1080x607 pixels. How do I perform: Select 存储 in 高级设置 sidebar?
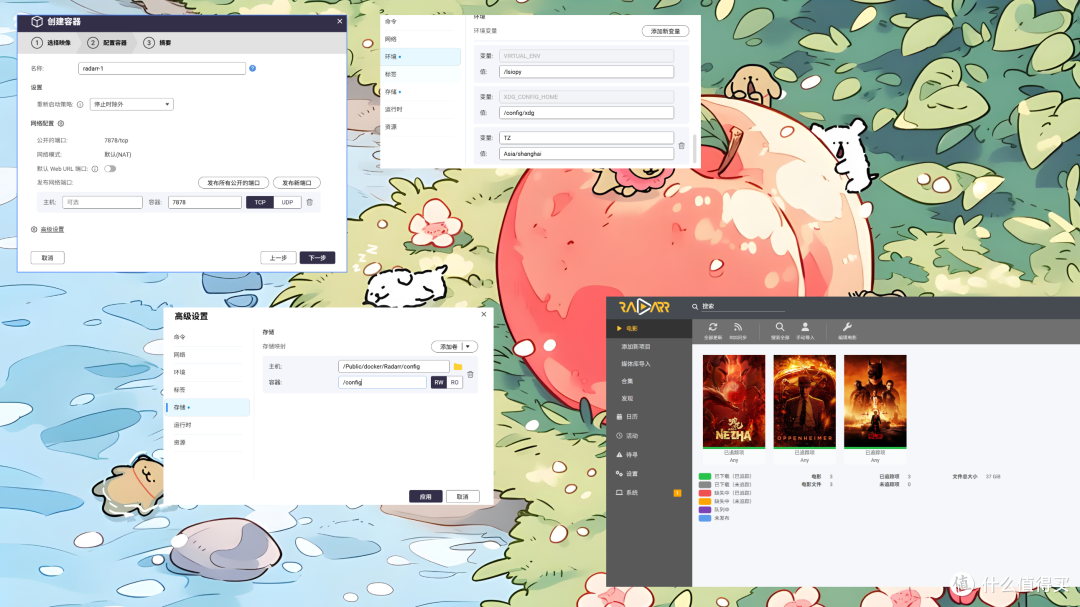tap(207, 407)
